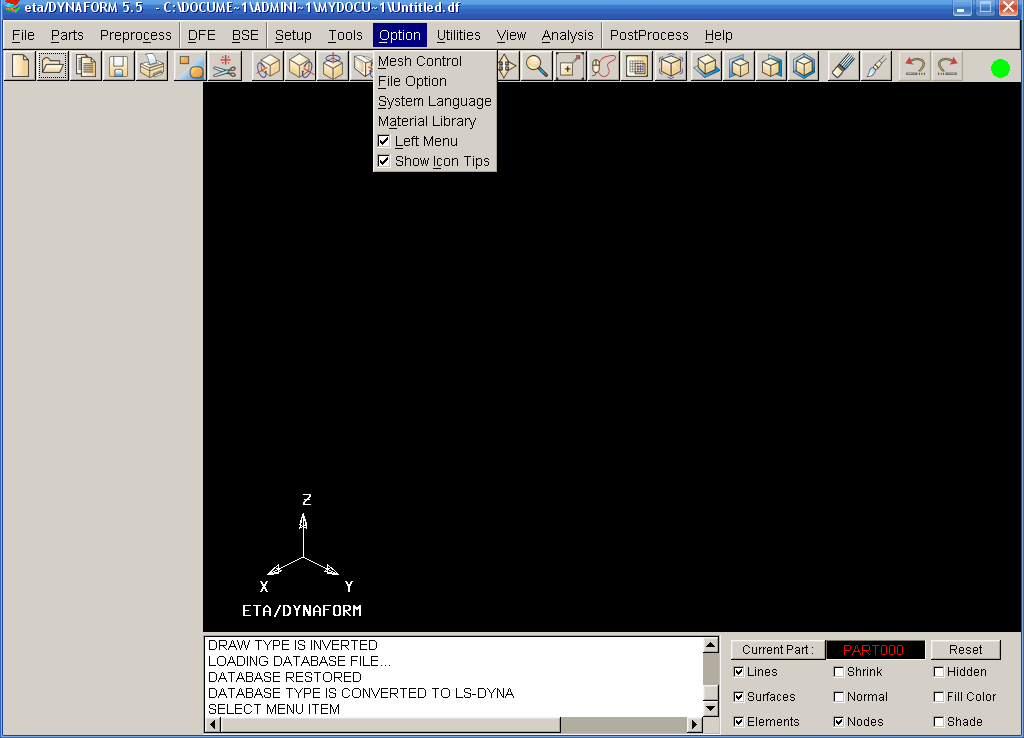
Task: Click the message log scroll left arrow
Action: pos(213,724)
